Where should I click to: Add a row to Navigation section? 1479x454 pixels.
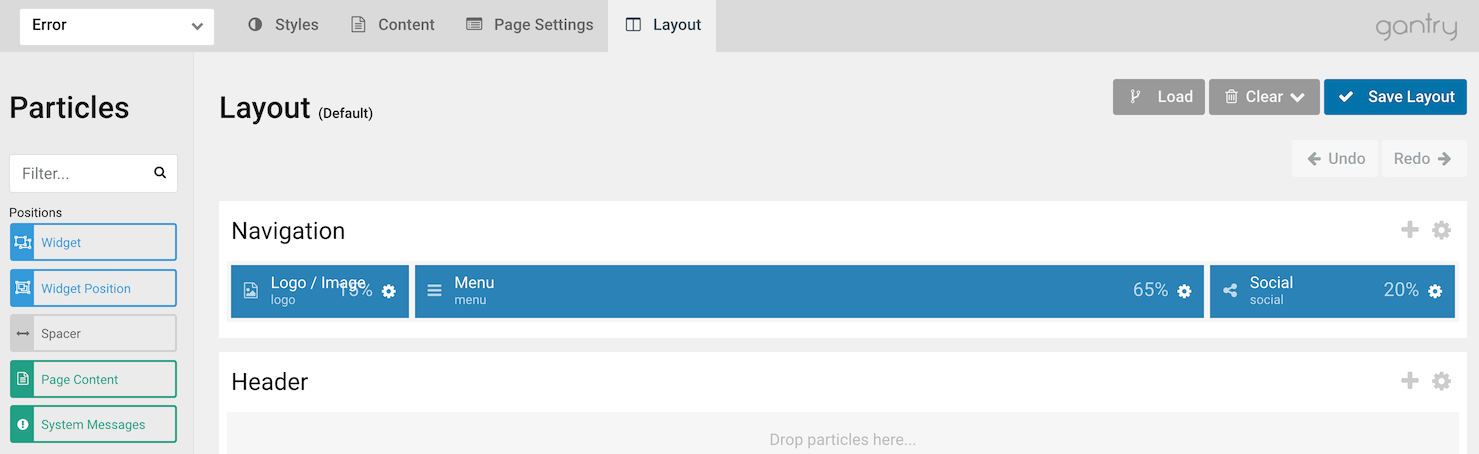(1410, 230)
